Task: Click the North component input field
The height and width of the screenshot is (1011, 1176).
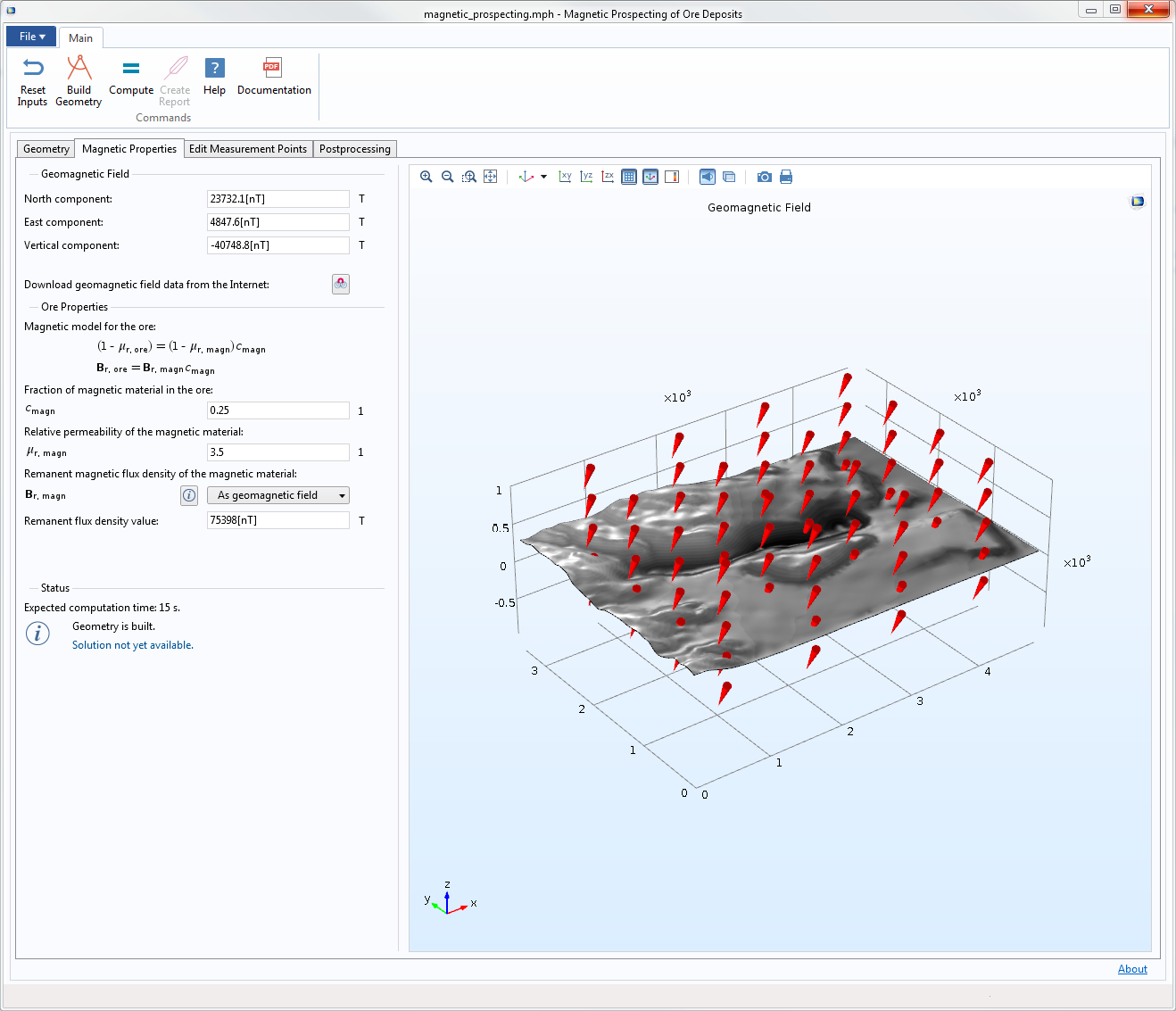Action: click(x=277, y=199)
